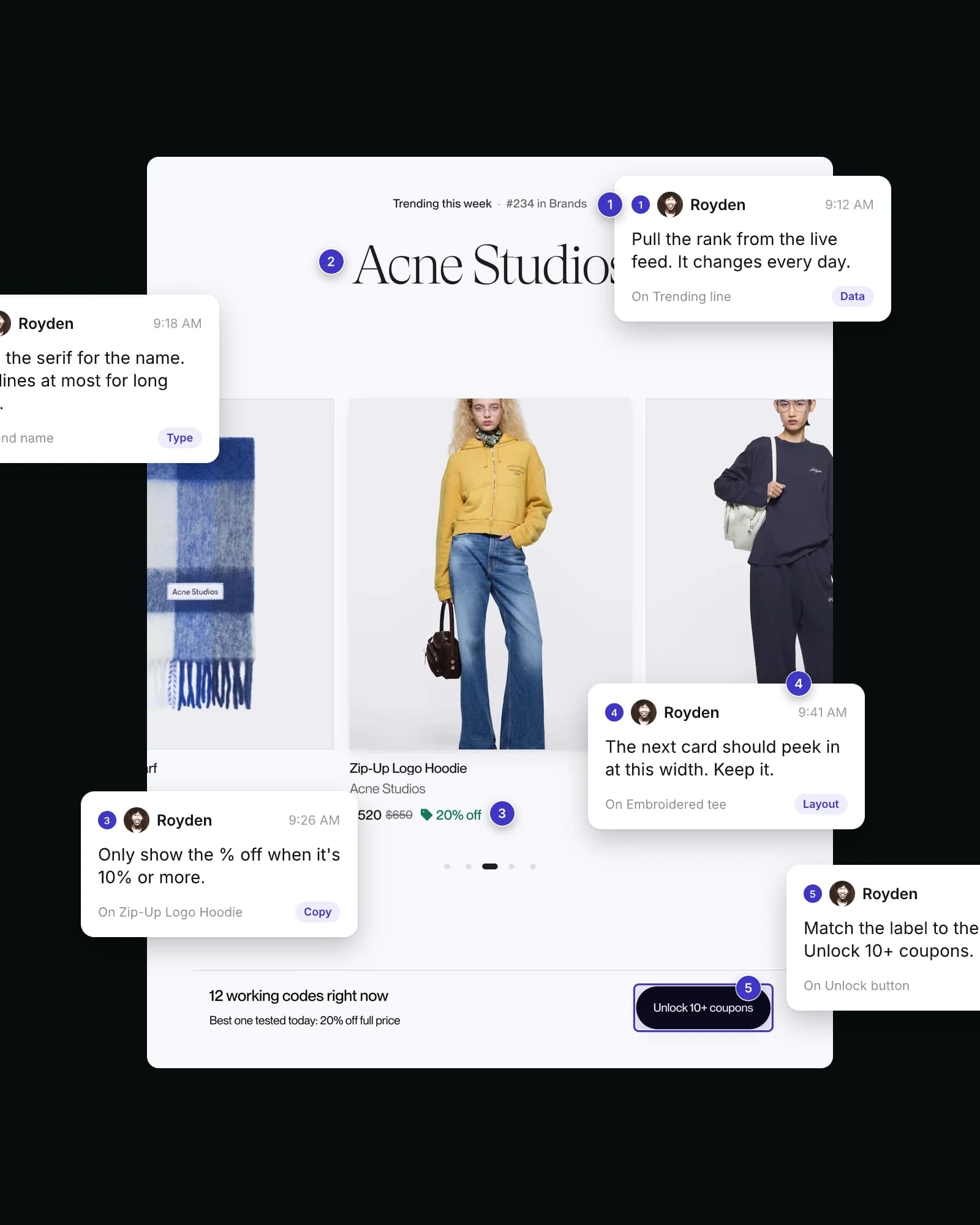
Task: Click the 'Trending this week' label
Action: (442, 203)
